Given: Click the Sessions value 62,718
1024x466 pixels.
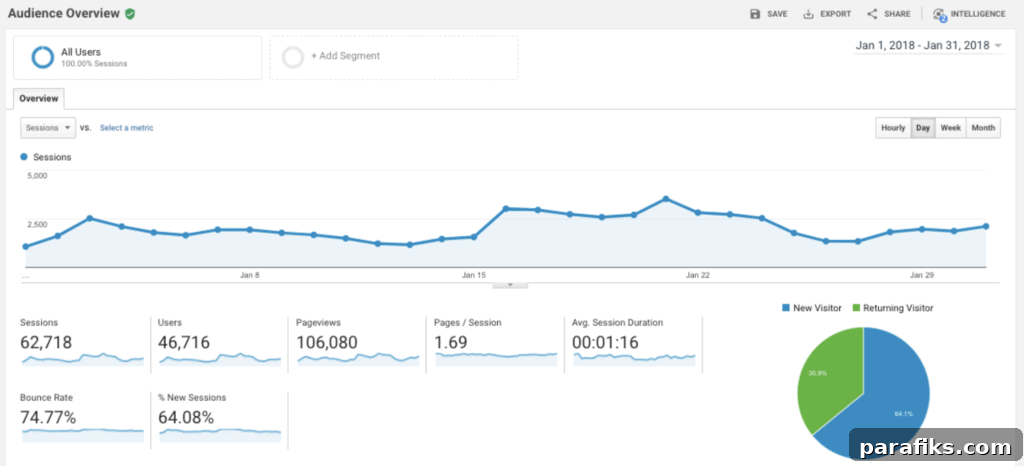Looking at the screenshot, I should coord(46,342).
